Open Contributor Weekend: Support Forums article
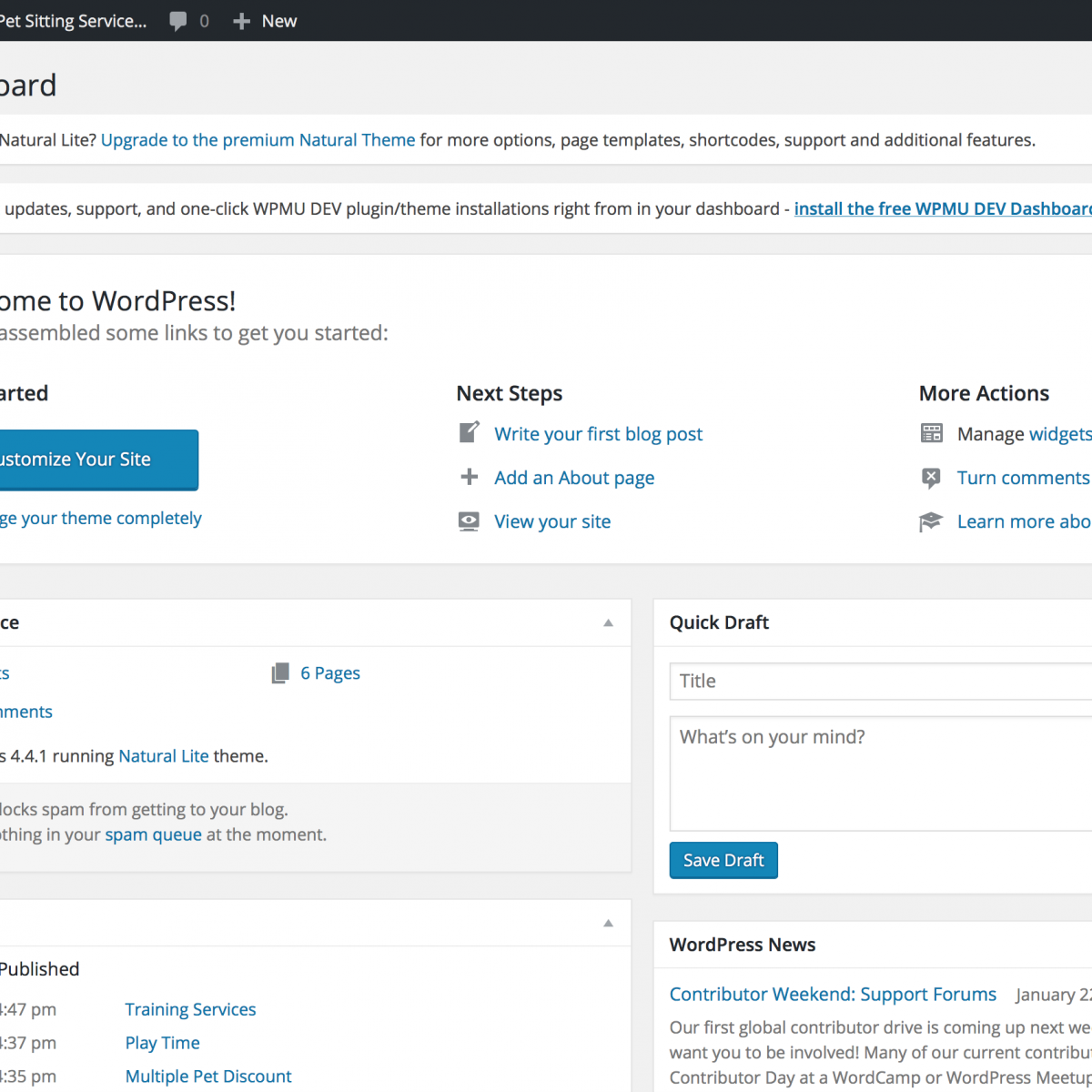 (x=833, y=995)
